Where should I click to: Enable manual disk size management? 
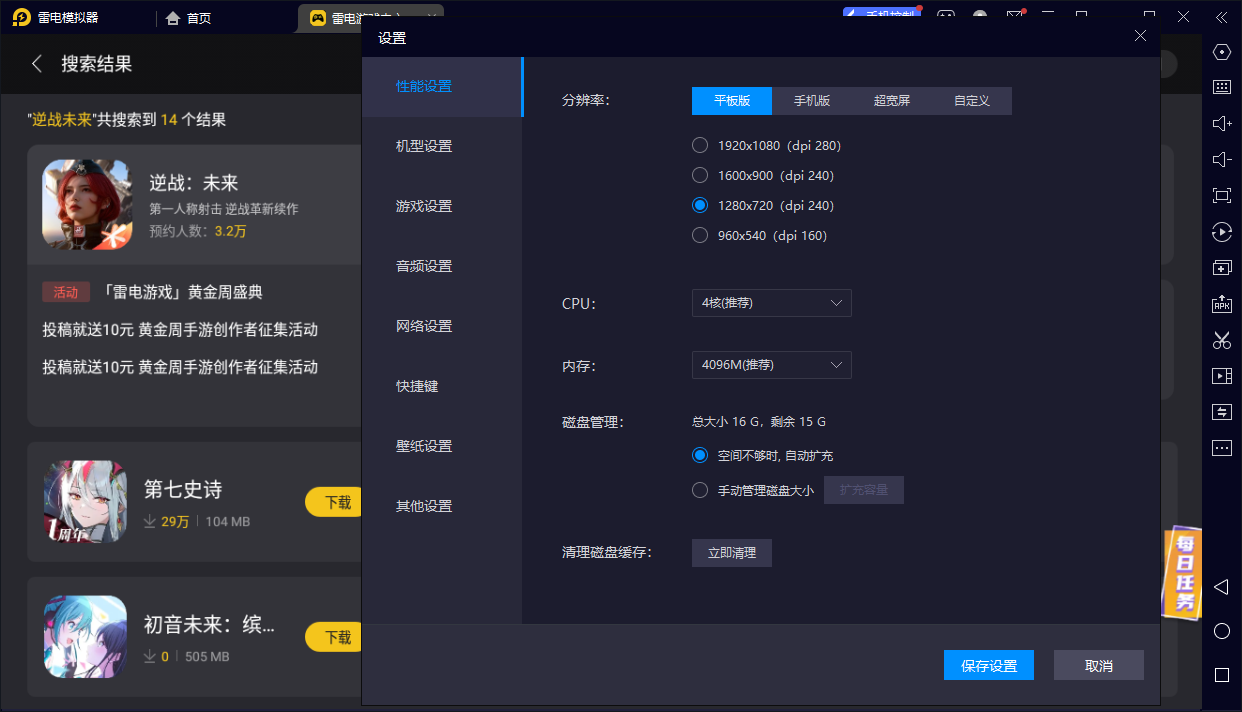(x=700, y=489)
